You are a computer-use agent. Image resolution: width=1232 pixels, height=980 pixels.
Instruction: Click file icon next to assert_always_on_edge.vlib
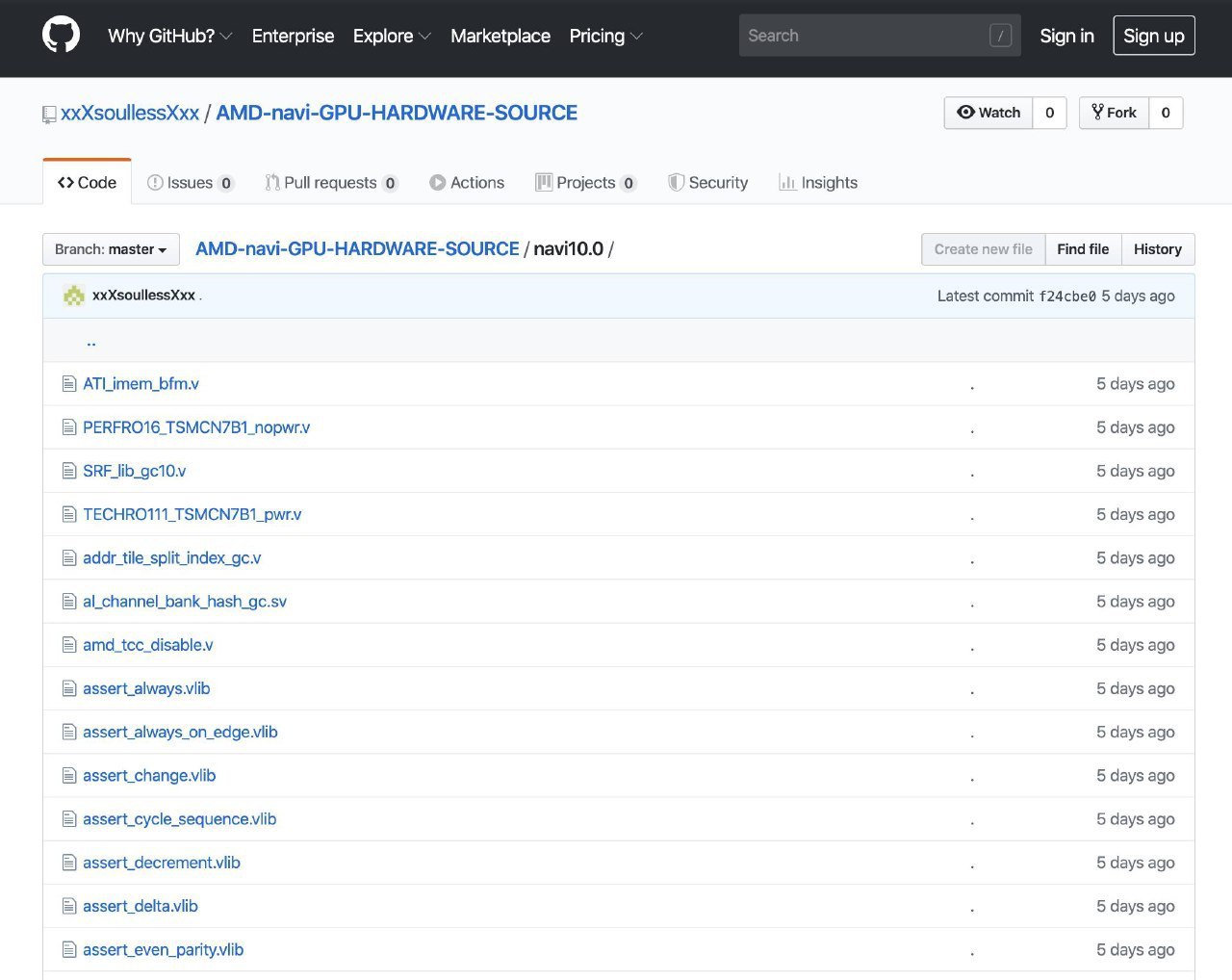coord(69,732)
